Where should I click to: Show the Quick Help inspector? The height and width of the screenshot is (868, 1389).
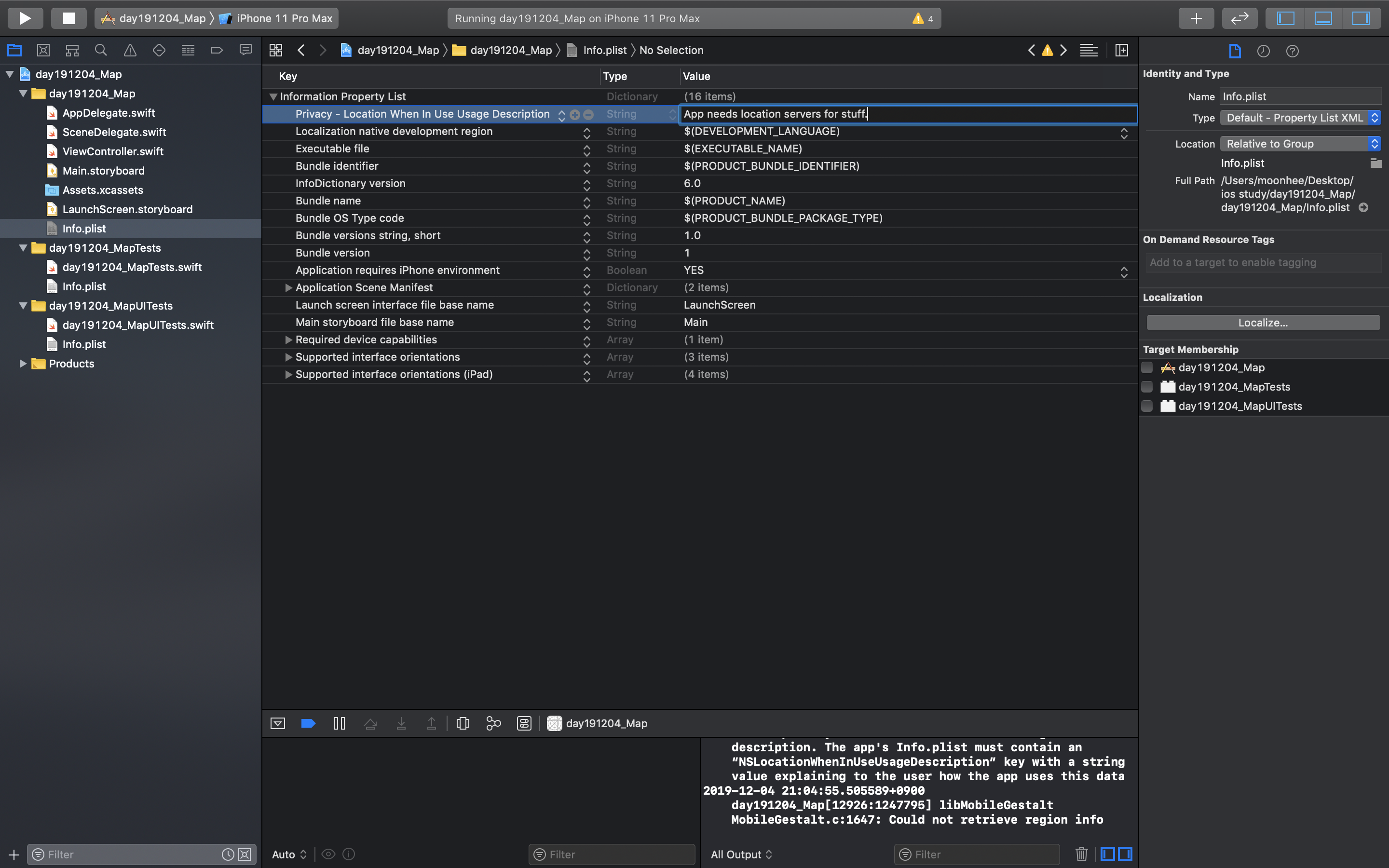1292,51
